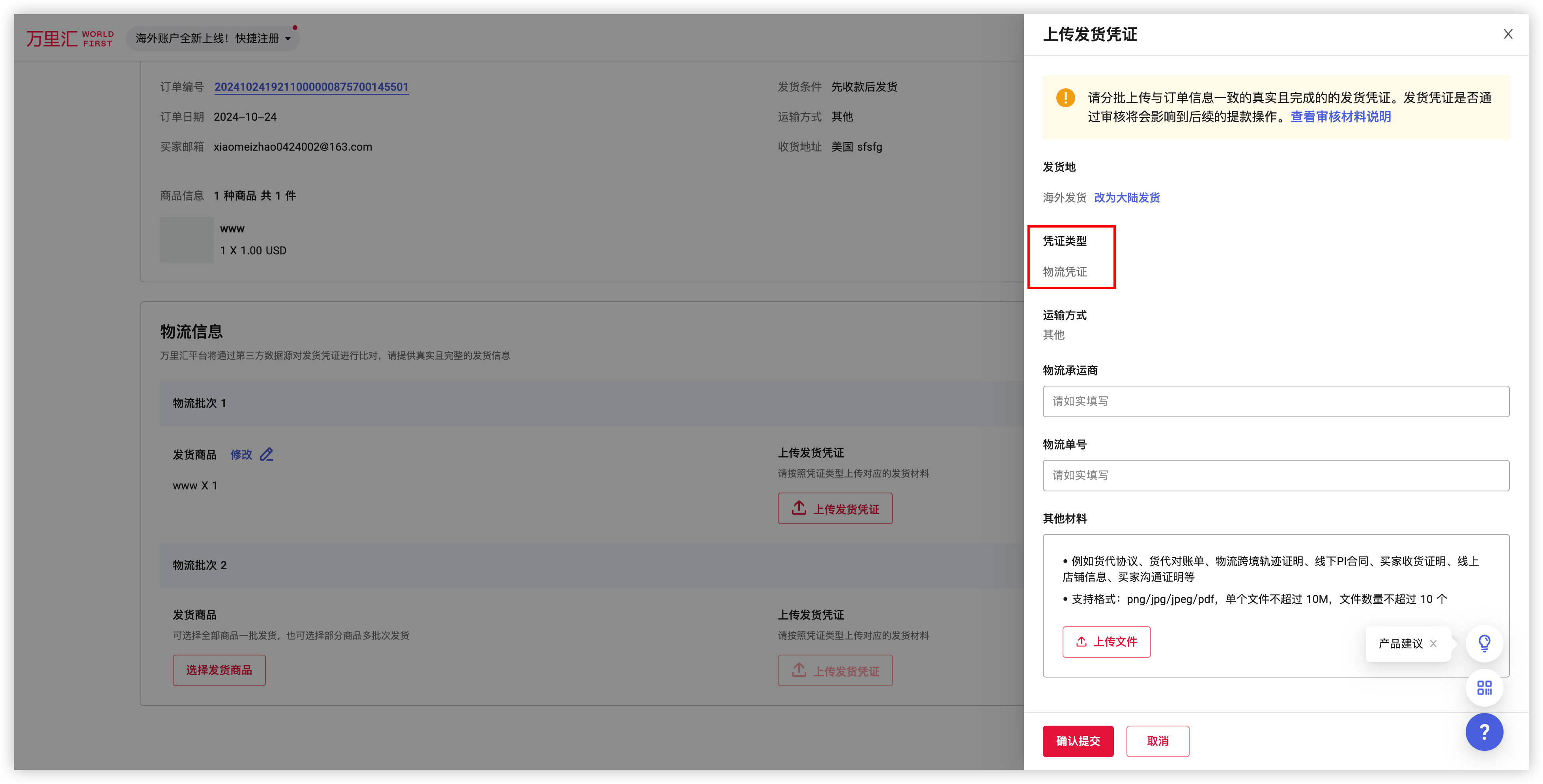Open order number 20241024192110000000875700145501 link
This screenshot has height=784, width=1543.
[x=311, y=87]
